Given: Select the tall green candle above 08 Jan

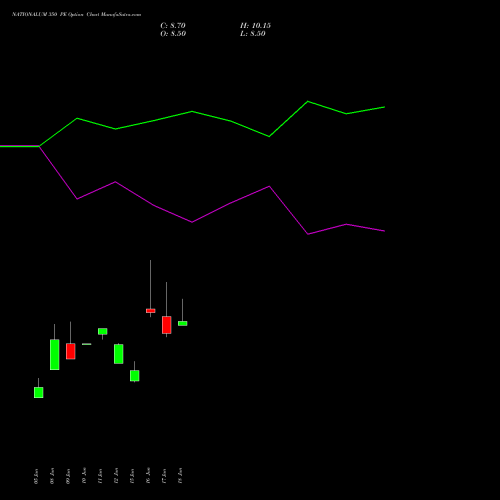Looking at the screenshot, I should pyautogui.click(x=54, y=354).
